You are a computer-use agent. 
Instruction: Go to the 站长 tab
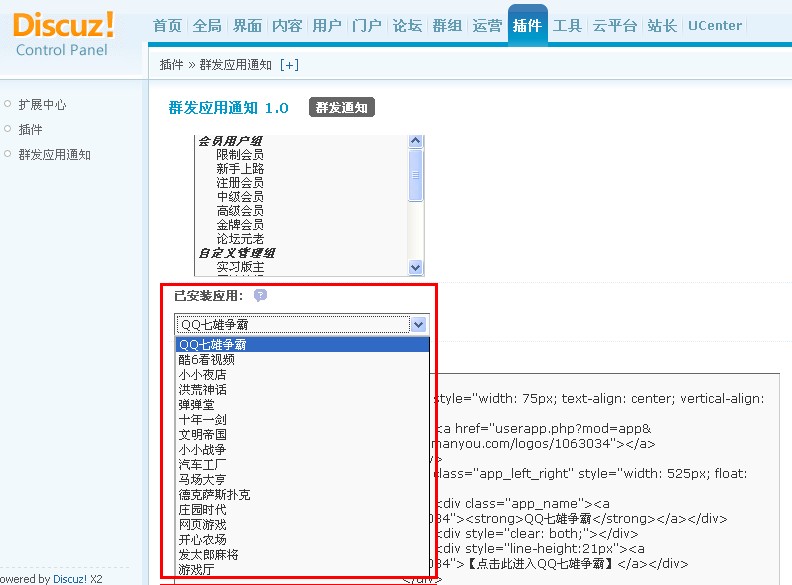pyautogui.click(x=662, y=26)
